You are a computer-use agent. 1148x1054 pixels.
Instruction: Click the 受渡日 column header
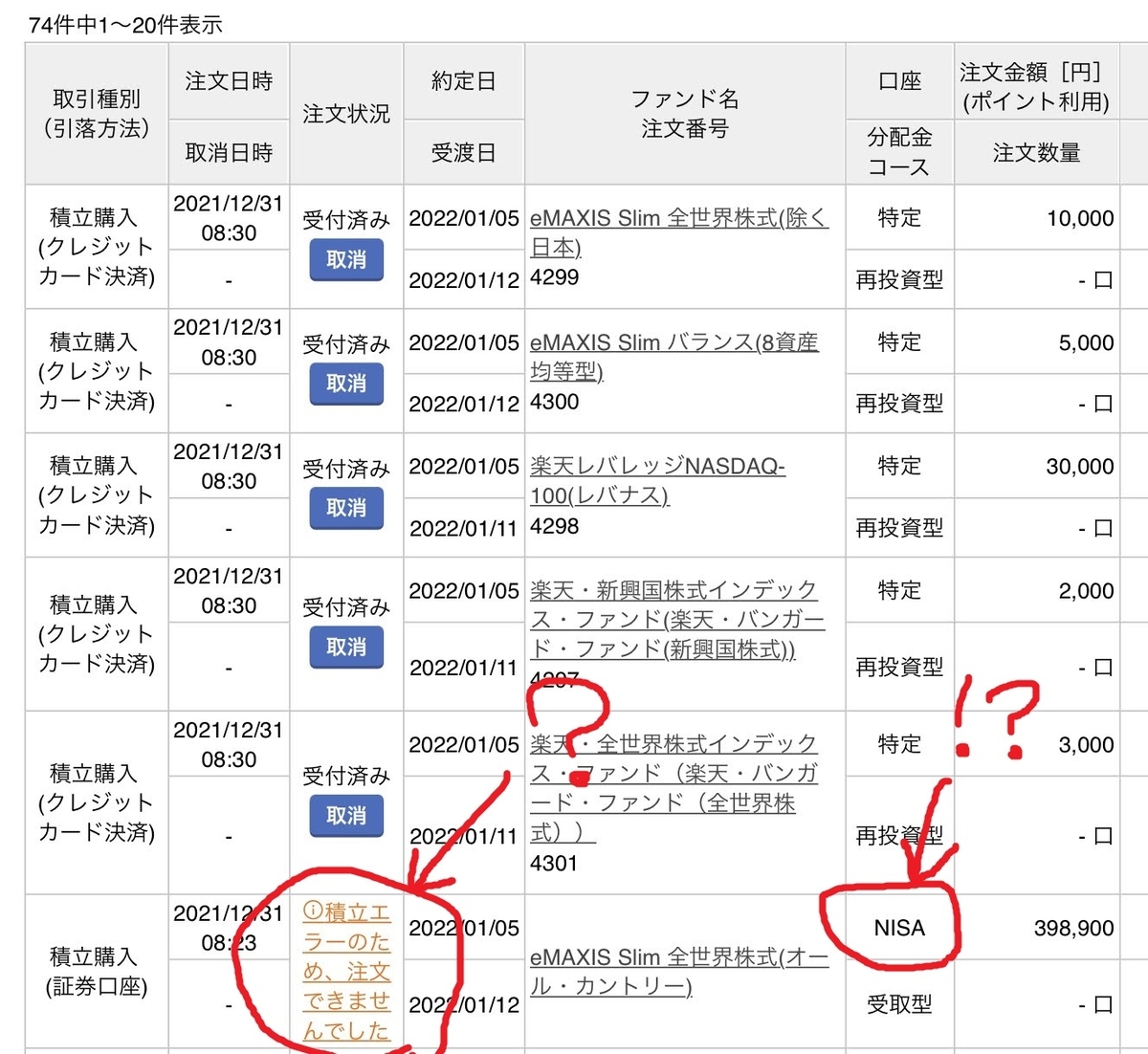(464, 153)
